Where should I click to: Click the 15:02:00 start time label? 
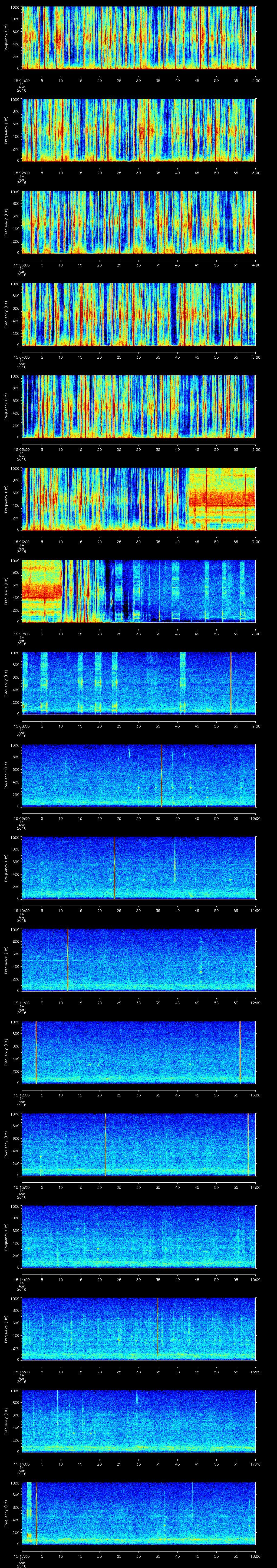(22, 173)
